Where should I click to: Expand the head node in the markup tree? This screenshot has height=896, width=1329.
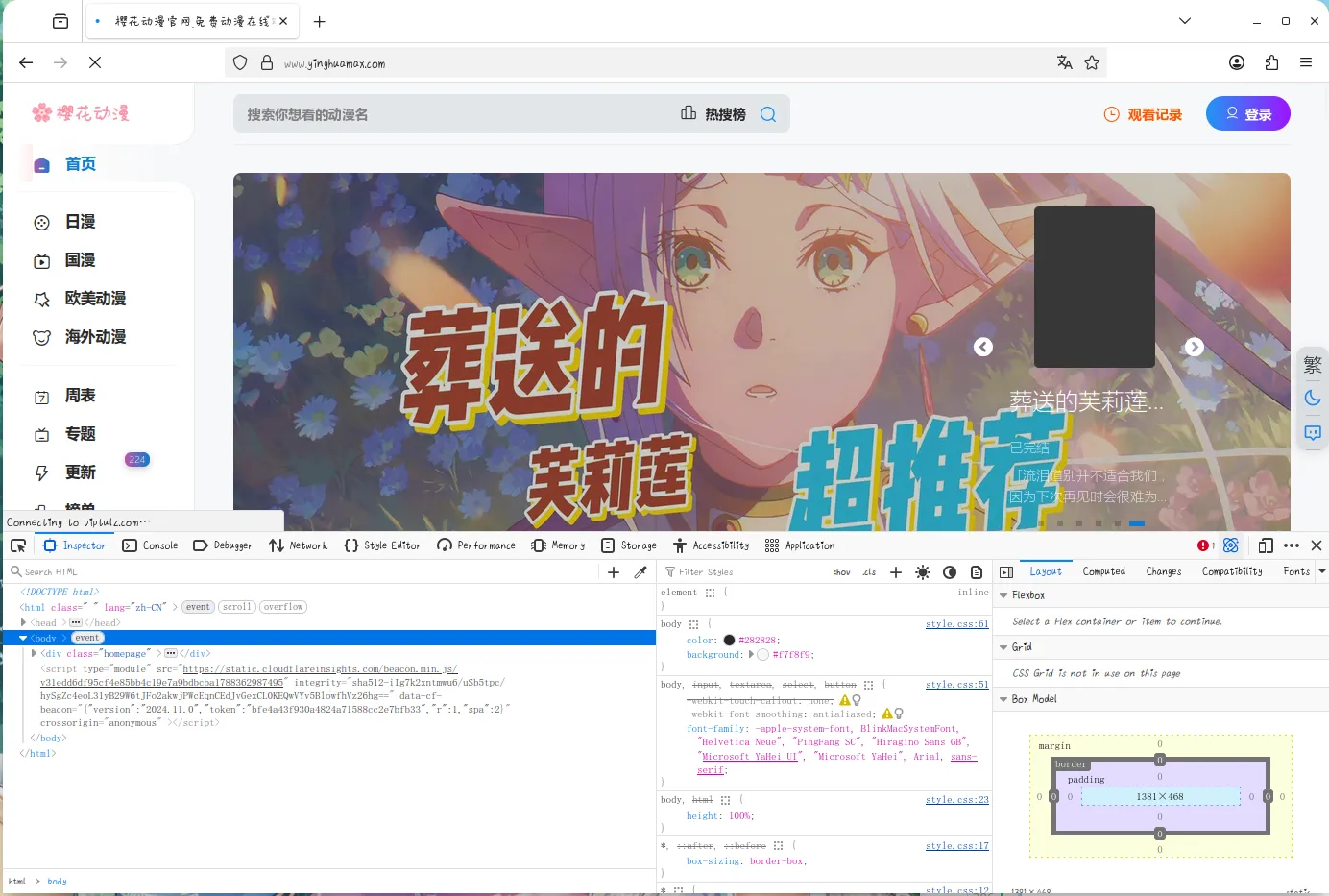click(x=24, y=622)
